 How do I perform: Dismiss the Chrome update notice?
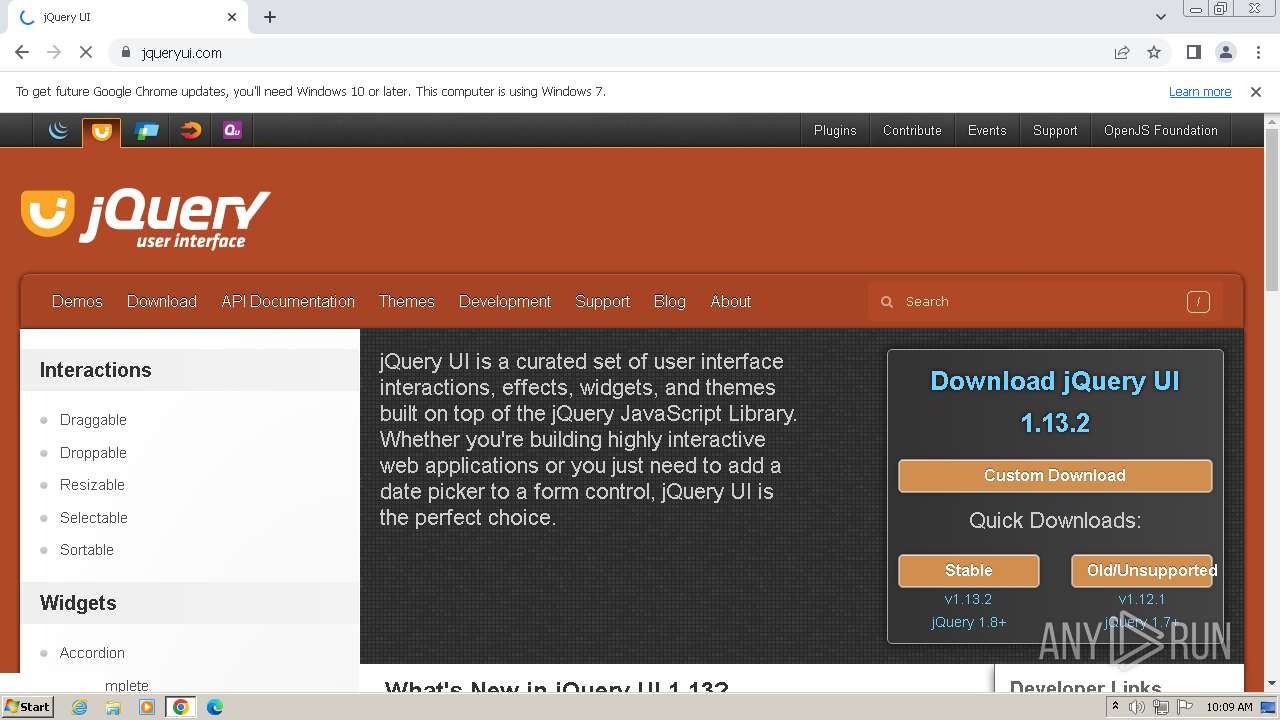click(1256, 91)
